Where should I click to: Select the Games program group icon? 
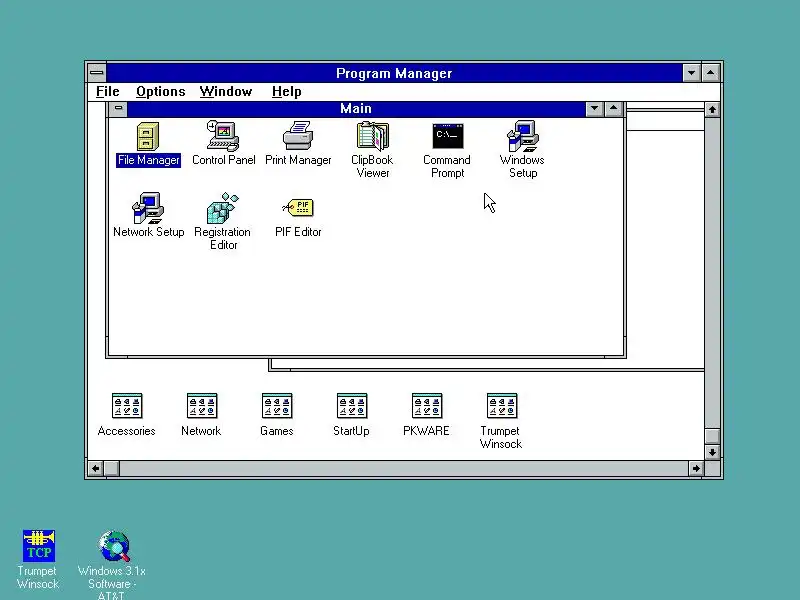(x=277, y=406)
